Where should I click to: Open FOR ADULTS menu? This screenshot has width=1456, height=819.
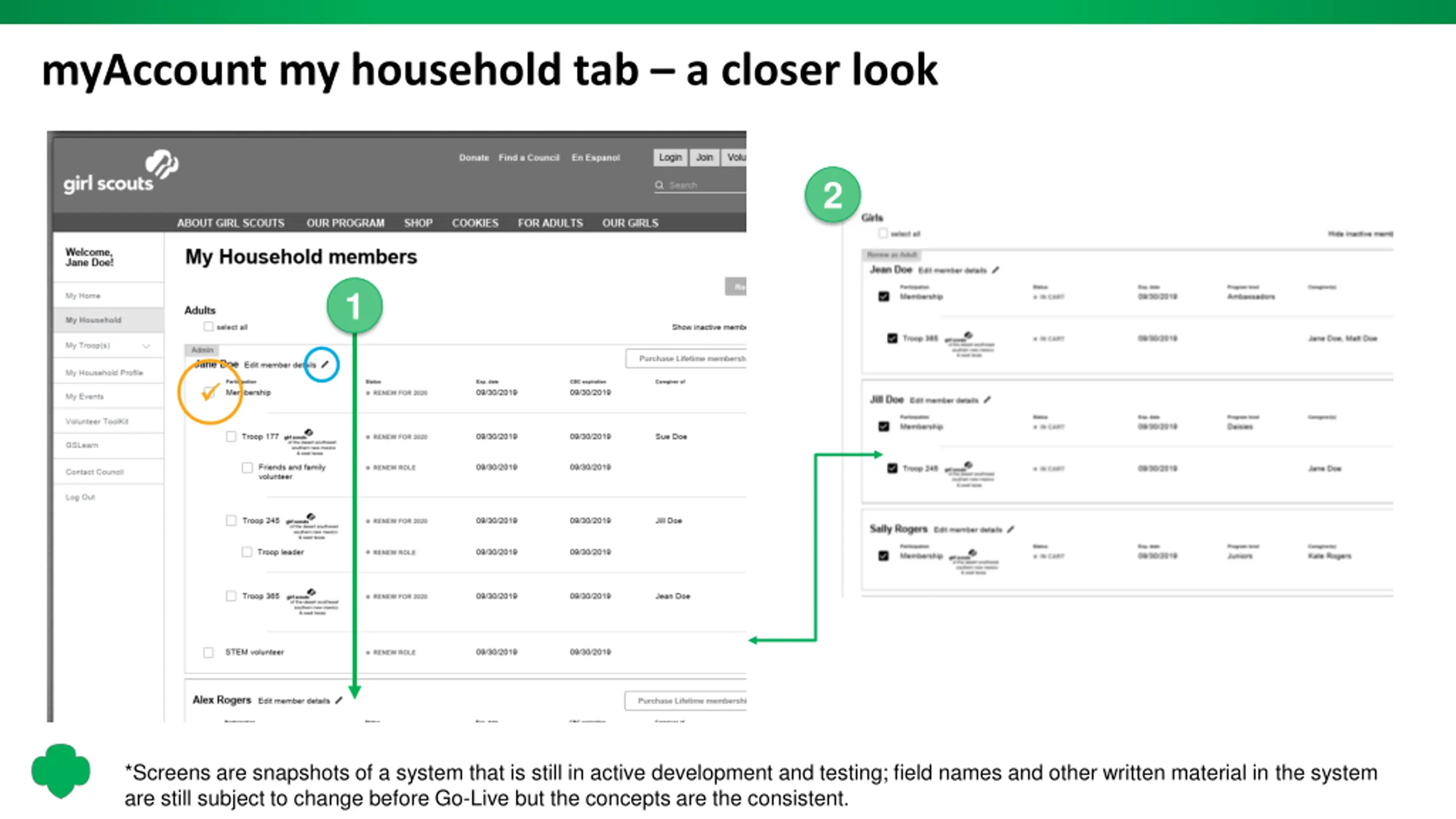550,223
